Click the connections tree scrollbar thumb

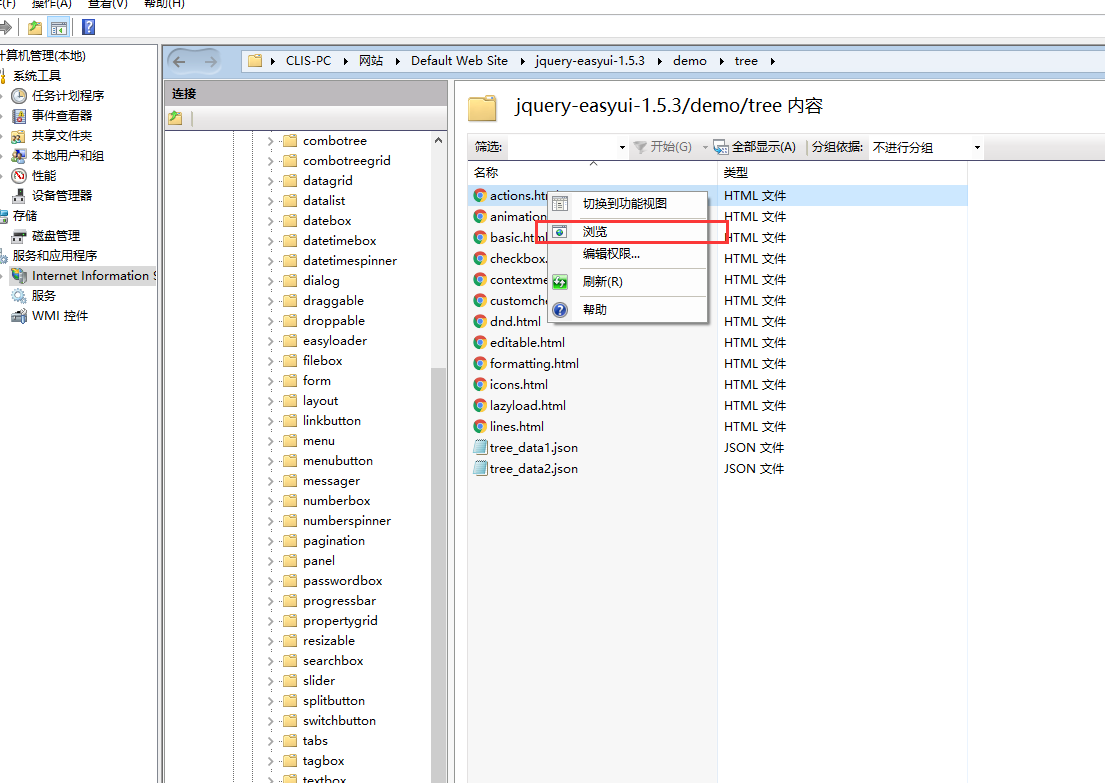438,574
